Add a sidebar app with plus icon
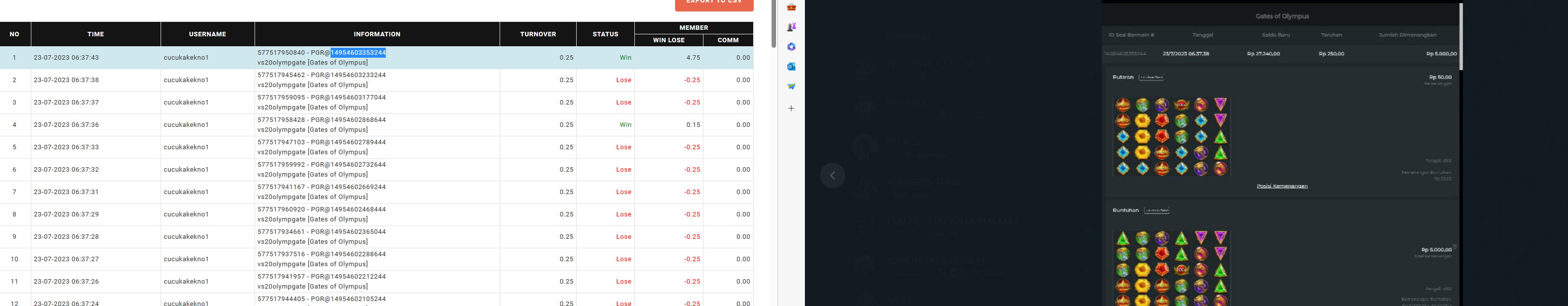The width and height of the screenshot is (1568, 306). click(791, 108)
